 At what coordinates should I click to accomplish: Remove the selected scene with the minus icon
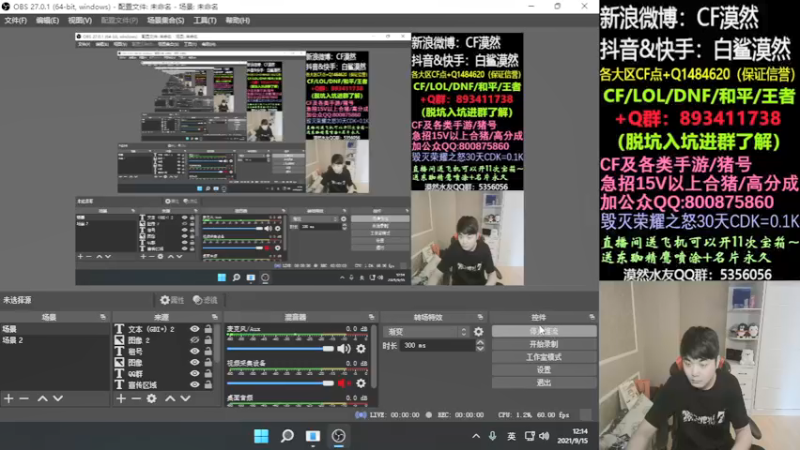(x=24, y=398)
